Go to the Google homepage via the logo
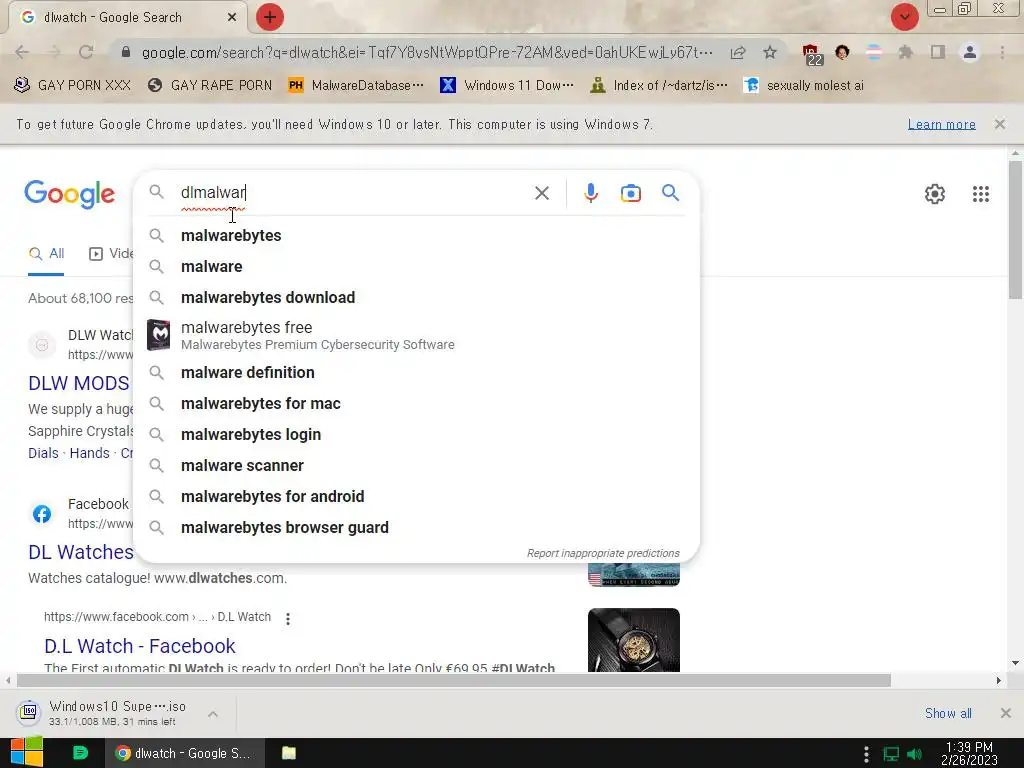 click(x=69, y=195)
